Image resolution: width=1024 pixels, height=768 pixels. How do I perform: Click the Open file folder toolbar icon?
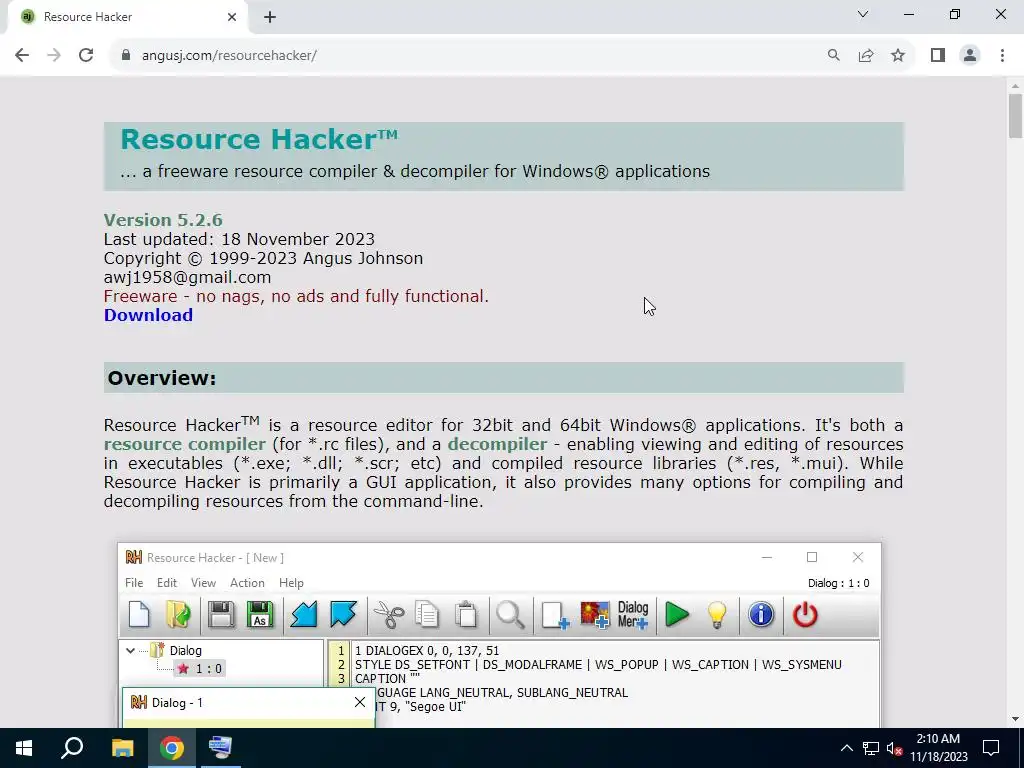pos(178,615)
